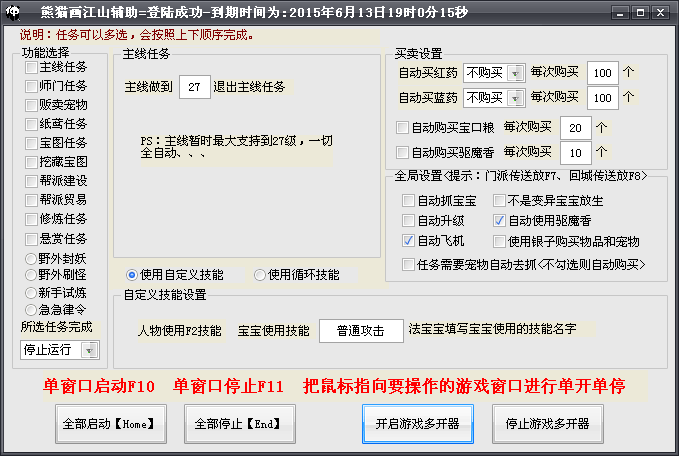Open the 自动买蓝药 dropdown
The height and width of the screenshot is (456, 679).
(x=494, y=98)
